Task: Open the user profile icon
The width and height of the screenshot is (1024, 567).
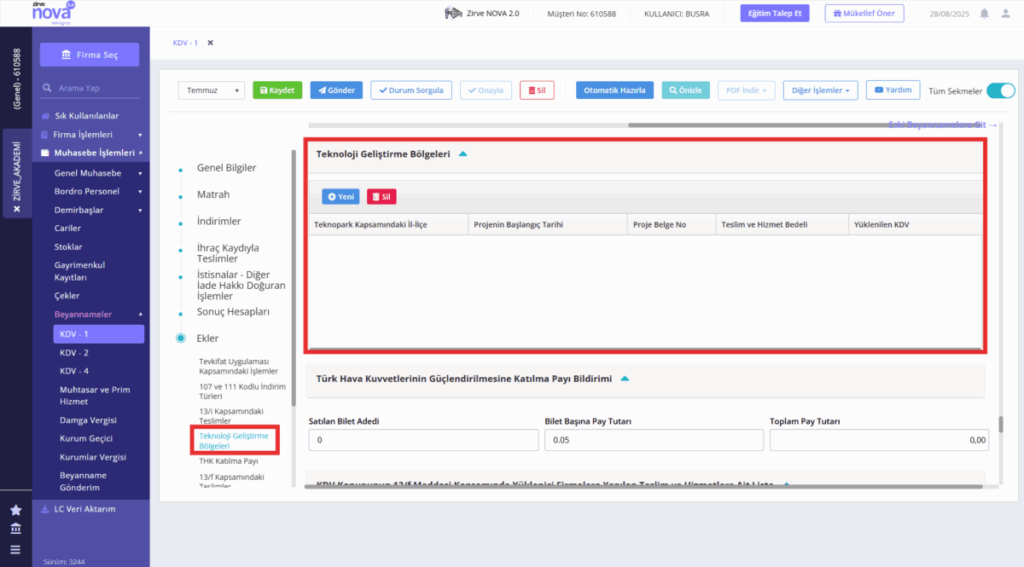Action: pyautogui.click(x=1006, y=14)
